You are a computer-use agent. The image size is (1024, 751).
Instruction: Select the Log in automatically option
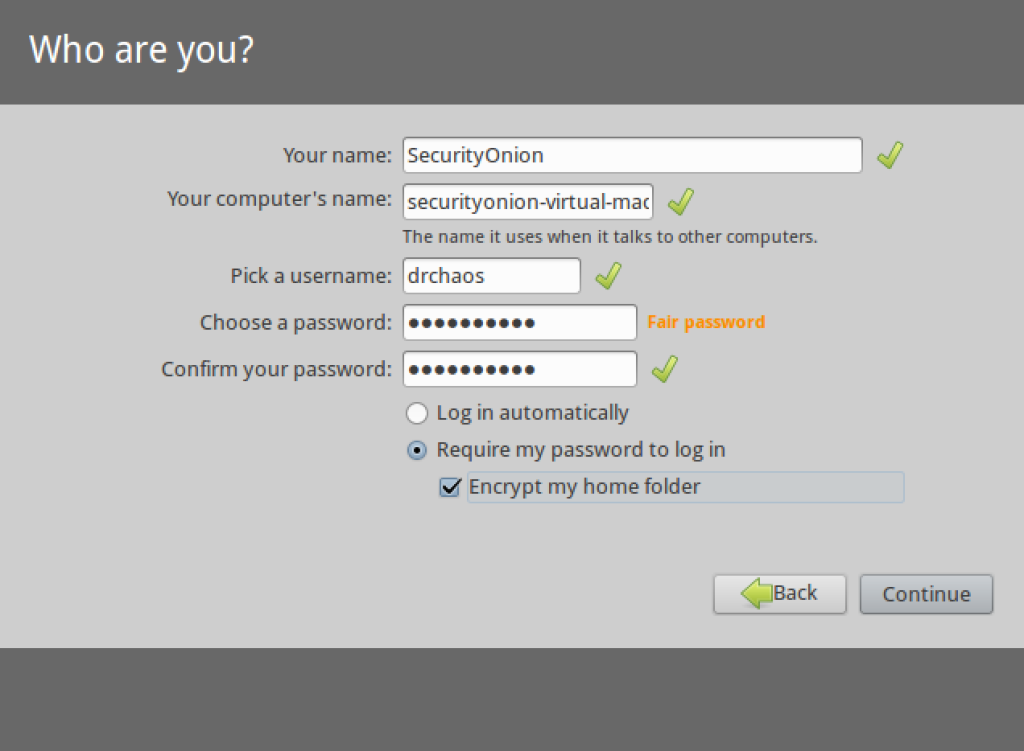pyautogui.click(x=416, y=413)
